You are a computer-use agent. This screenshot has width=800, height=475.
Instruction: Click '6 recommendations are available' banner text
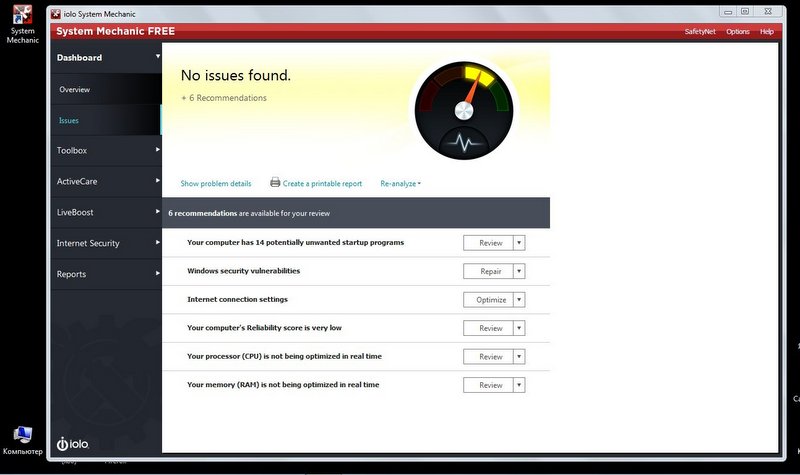pos(249,213)
